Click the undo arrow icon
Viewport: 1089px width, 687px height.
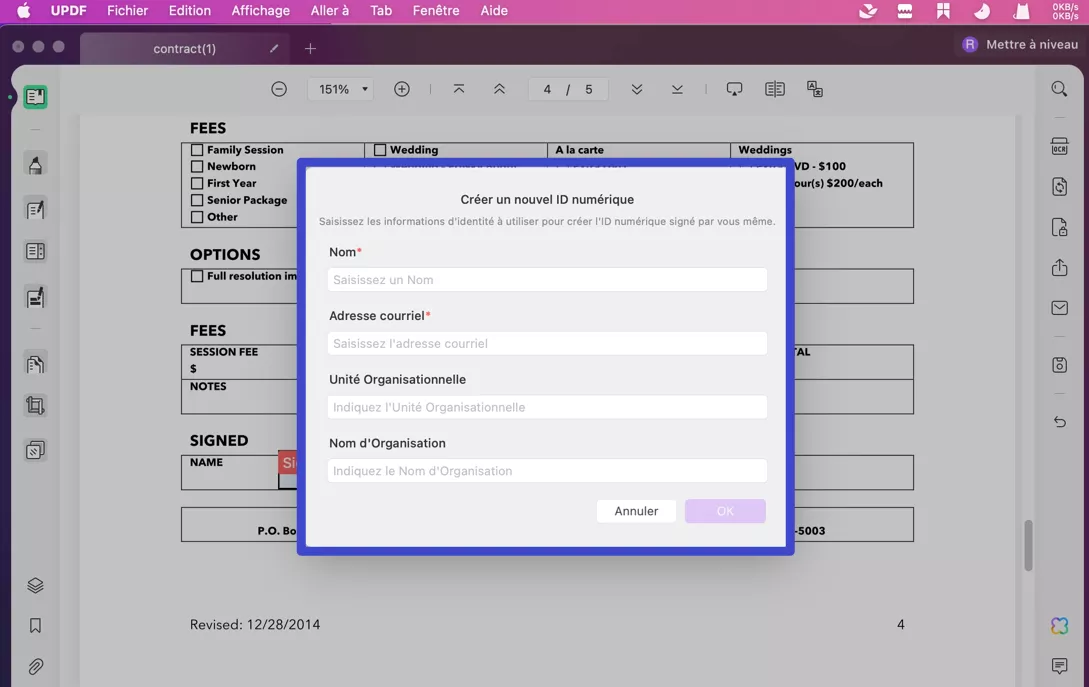click(1060, 422)
